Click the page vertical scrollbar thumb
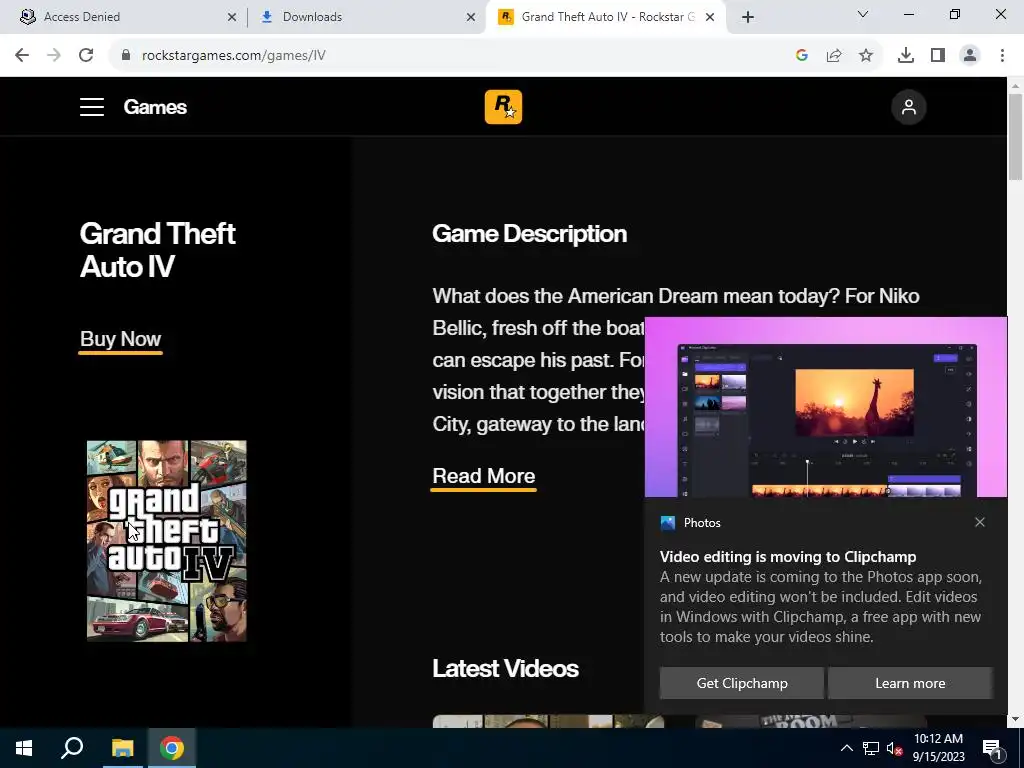 point(1015,136)
